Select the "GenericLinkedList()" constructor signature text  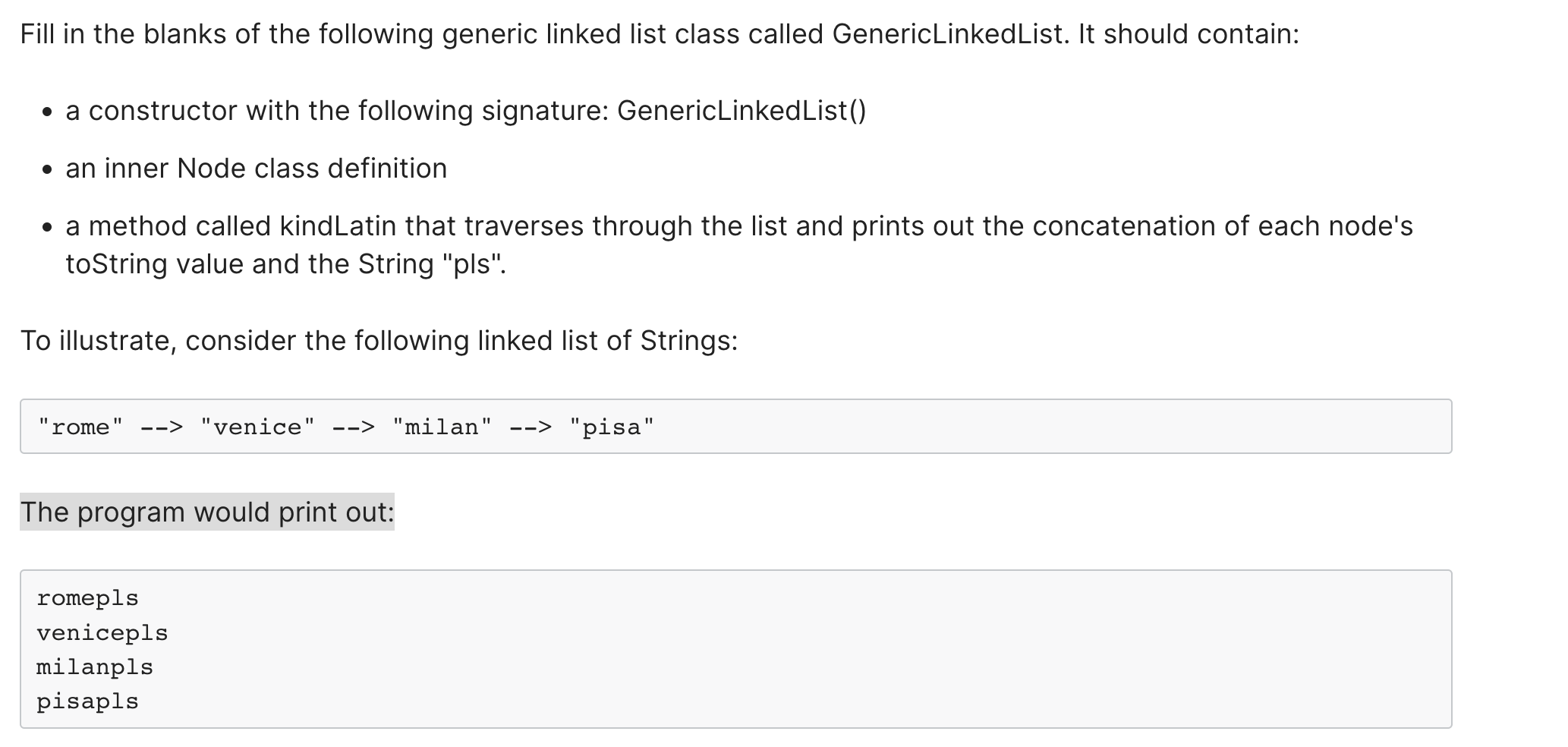click(x=741, y=111)
